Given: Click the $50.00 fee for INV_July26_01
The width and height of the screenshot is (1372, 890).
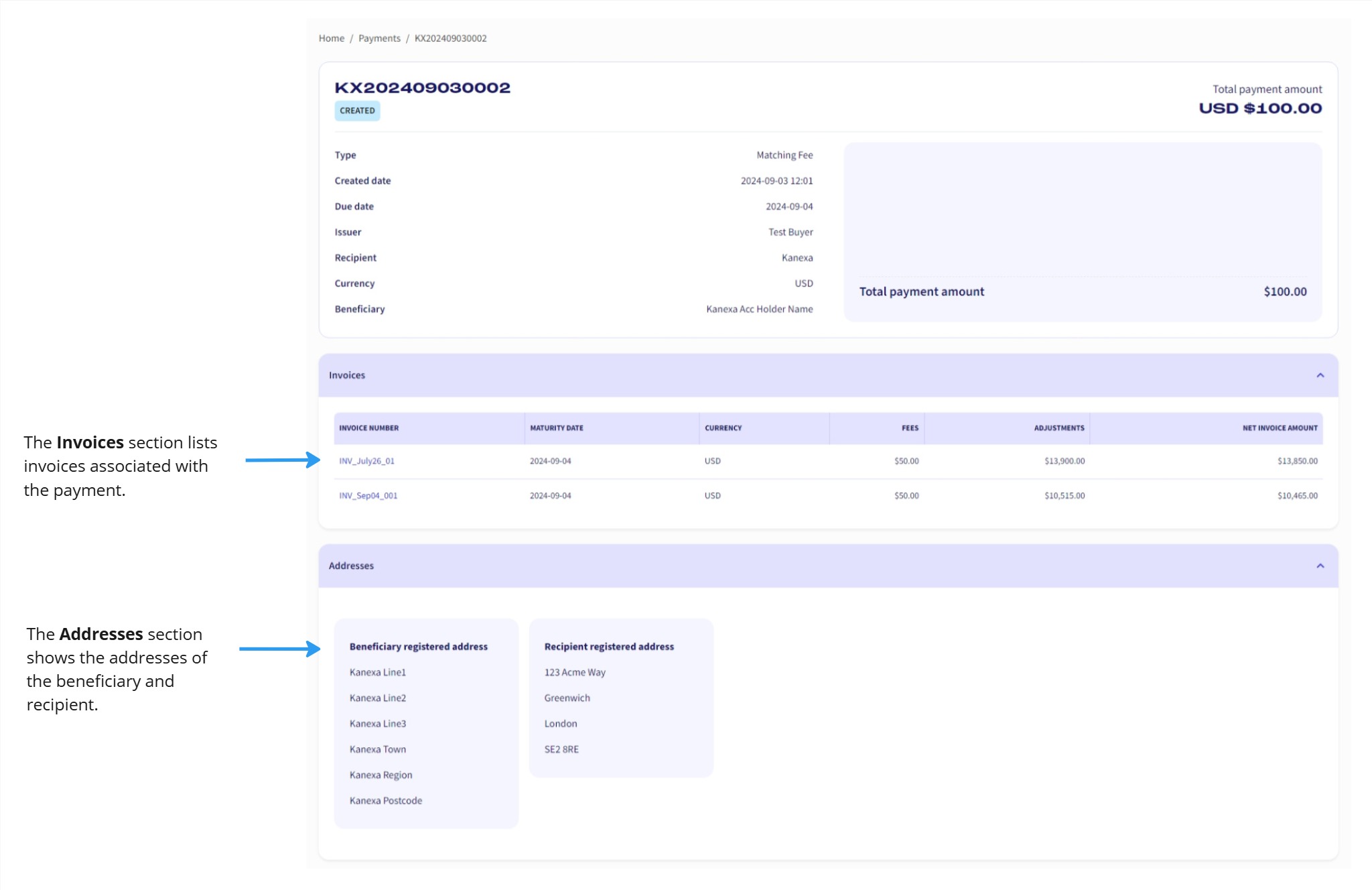Looking at the screenshot, I should [906, 461].
